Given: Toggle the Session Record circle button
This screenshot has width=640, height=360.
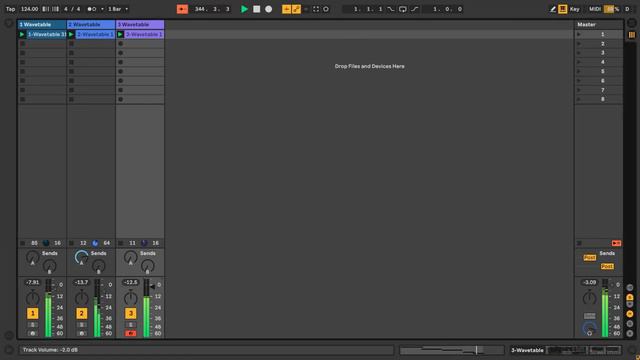Looking at the screenshot, I should click(x=326, y=9).
